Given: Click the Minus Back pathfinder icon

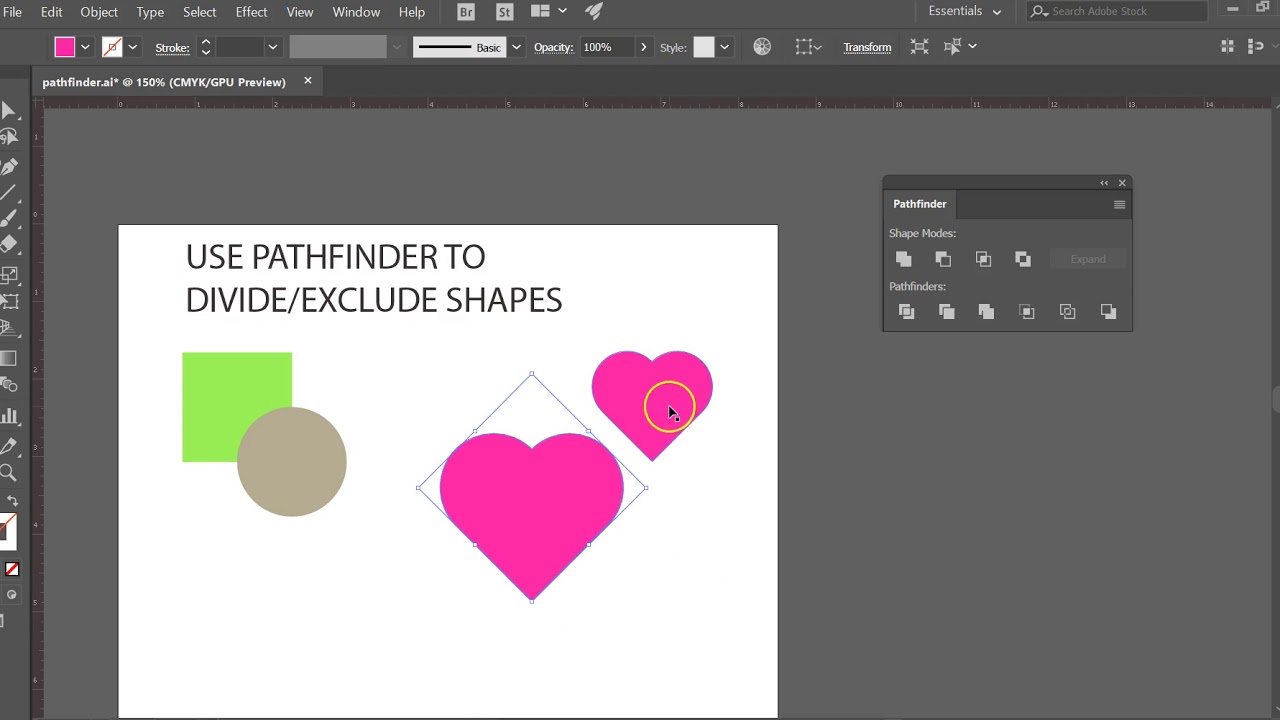Looking at the screenshot, I should [1108, 312].
